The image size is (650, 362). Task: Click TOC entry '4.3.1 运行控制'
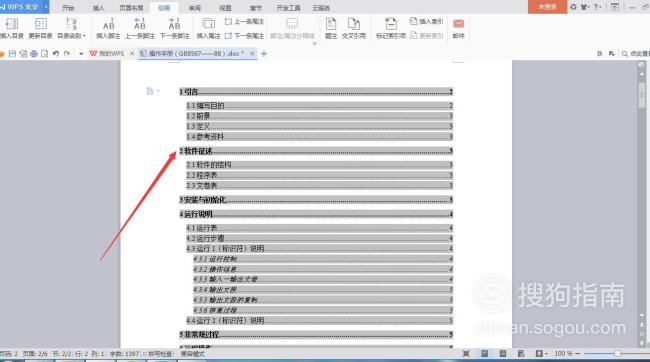323,259
